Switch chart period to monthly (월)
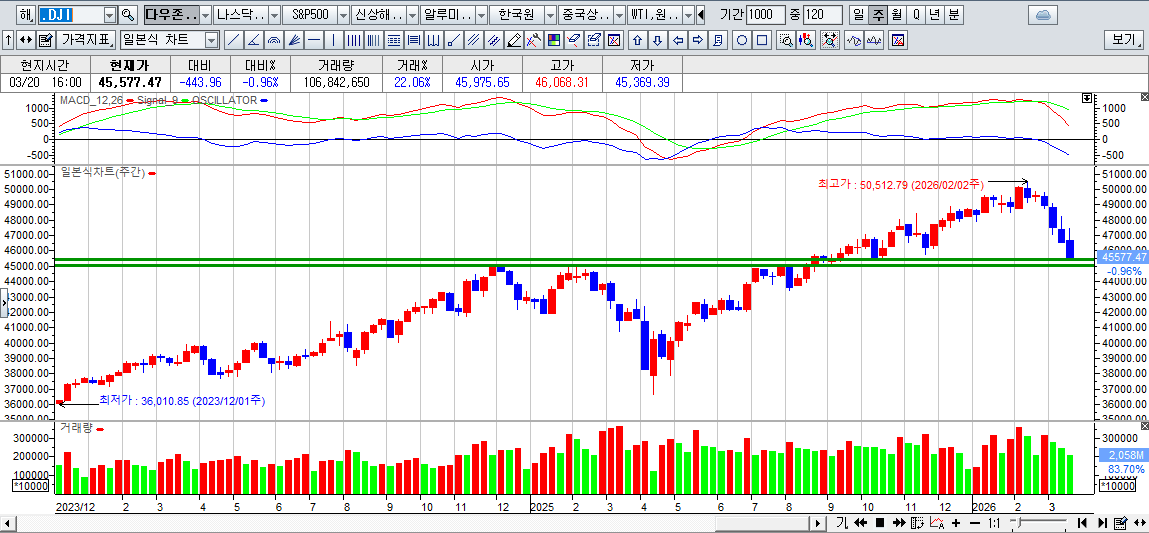This screenshot has width=1149, height=533. [x=896, y=15]
